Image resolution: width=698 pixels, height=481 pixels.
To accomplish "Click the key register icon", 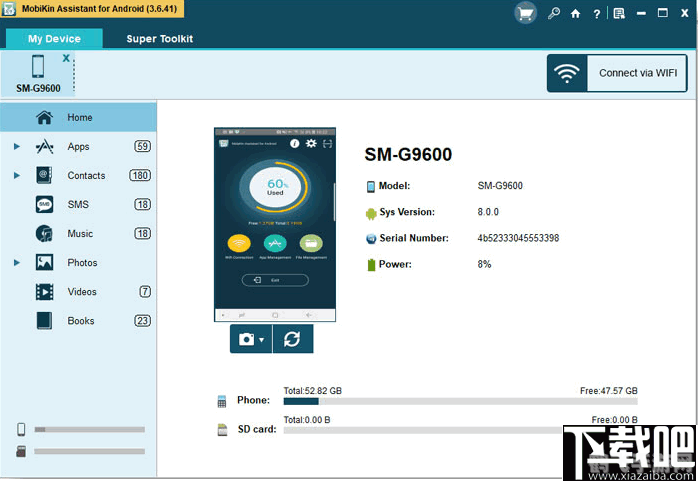I will (553, 14).
